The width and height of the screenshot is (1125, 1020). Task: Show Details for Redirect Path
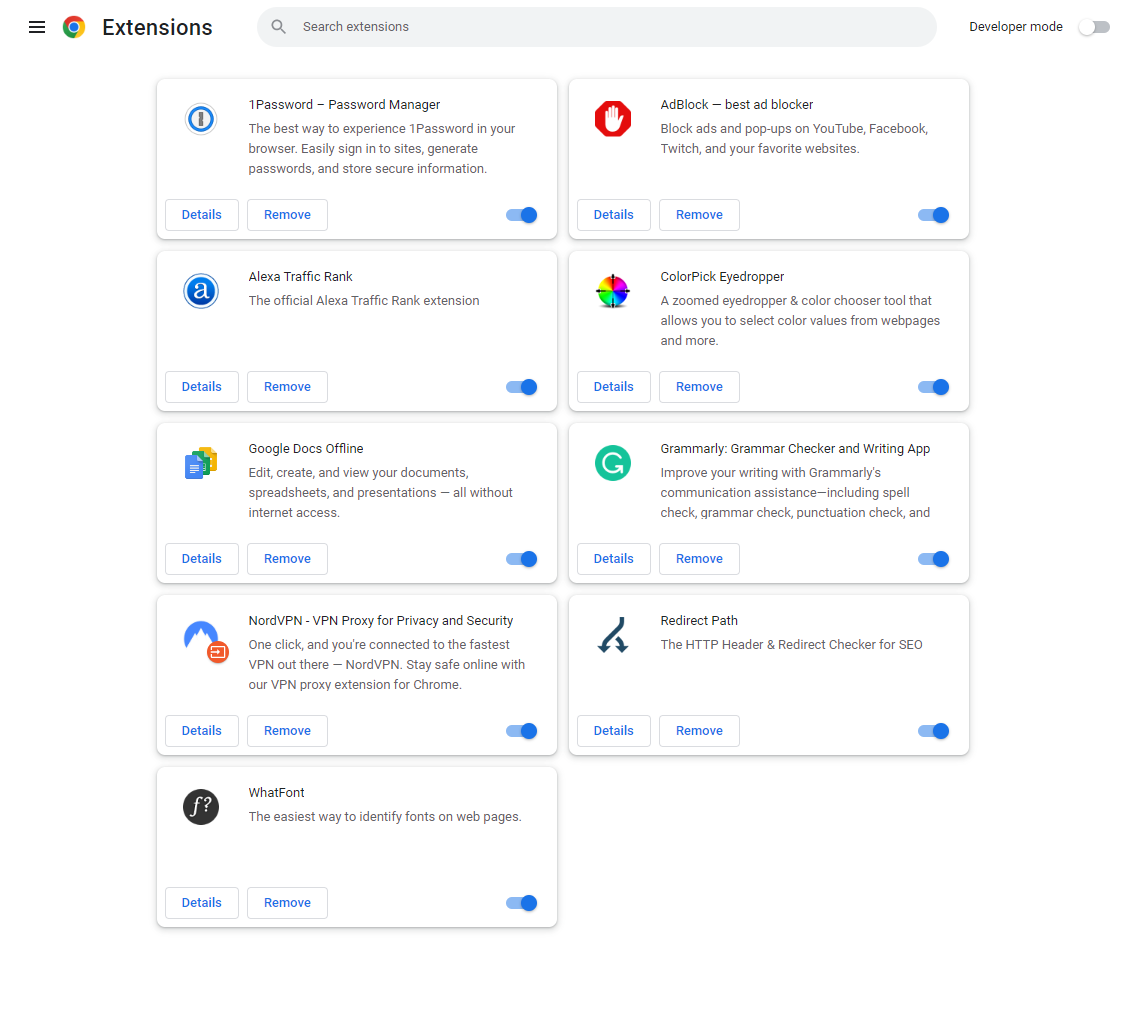coord(613,731)
